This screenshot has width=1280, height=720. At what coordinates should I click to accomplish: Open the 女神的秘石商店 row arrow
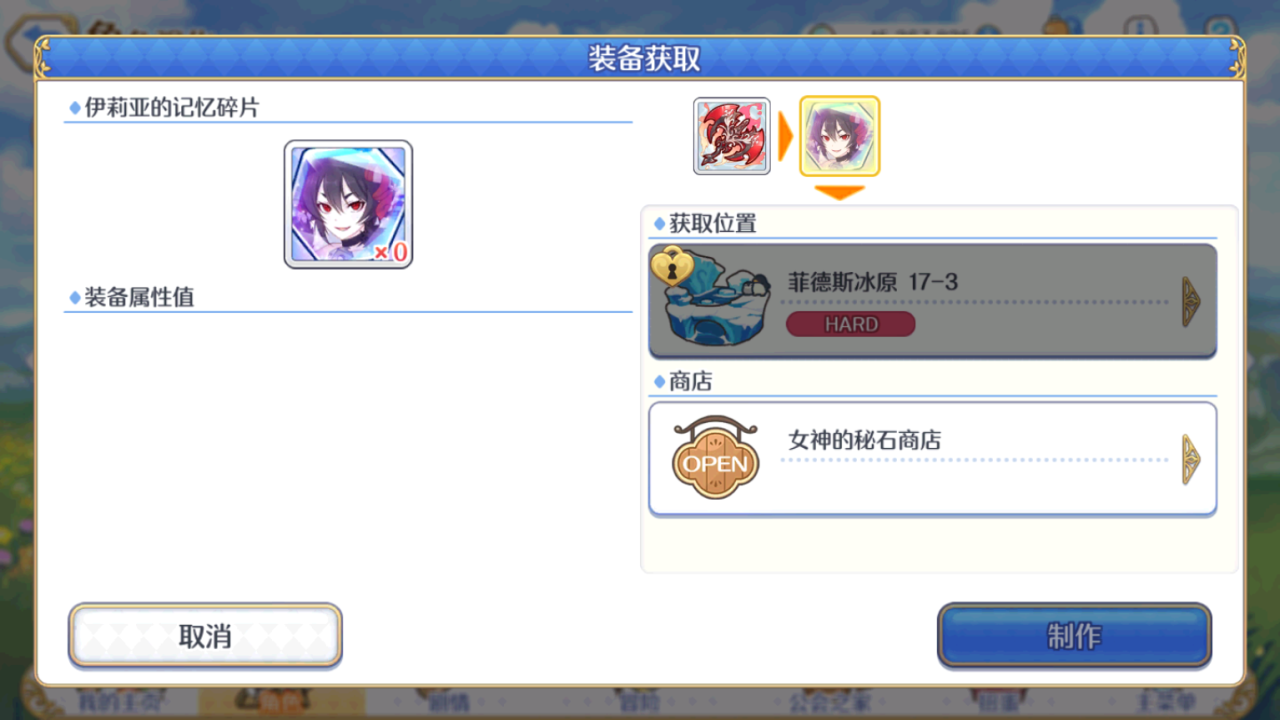pos(1191,459)
